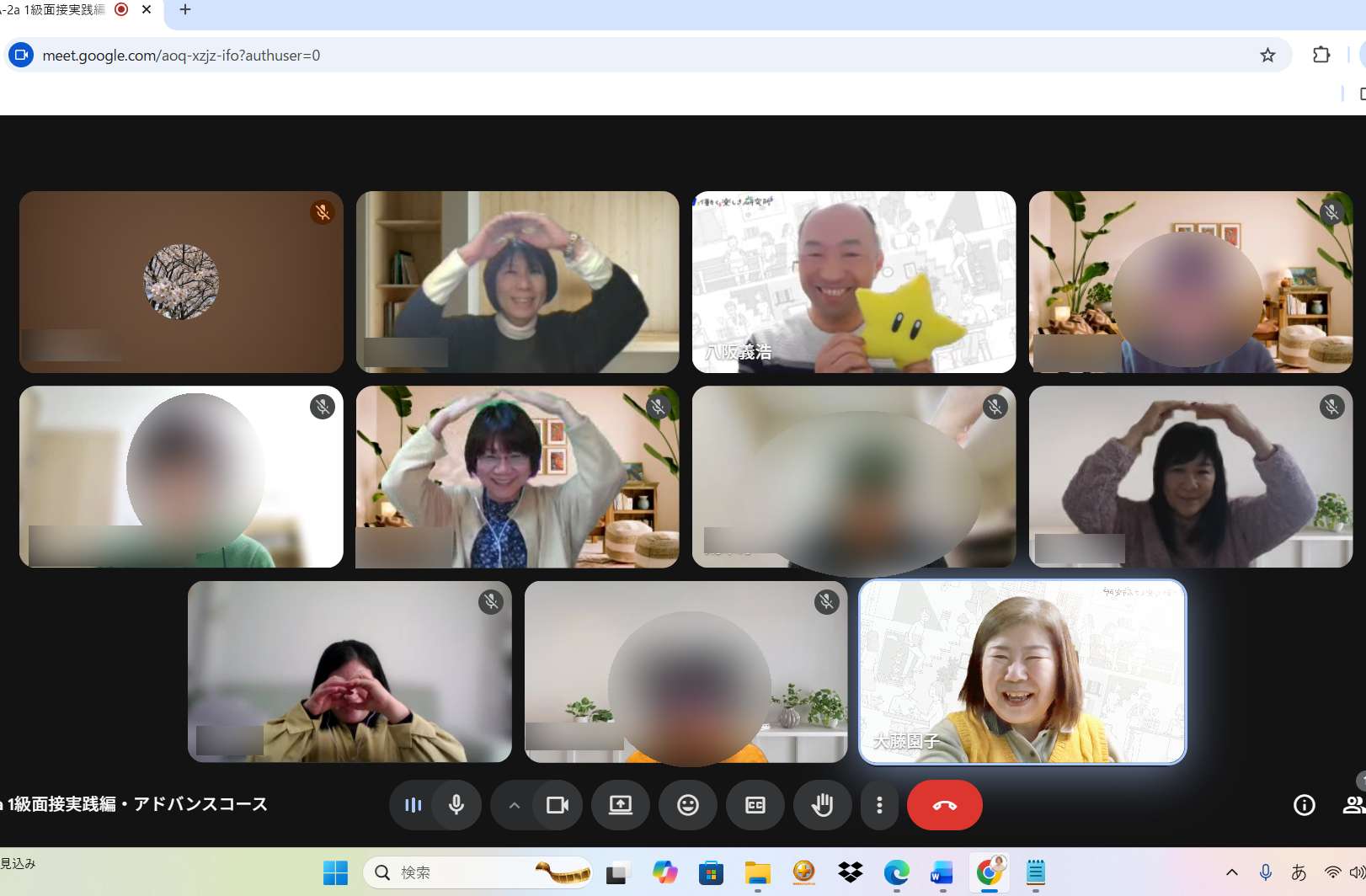Click the raise hand icon
Screen dimensions: 1366x896
tap(822, 805)
